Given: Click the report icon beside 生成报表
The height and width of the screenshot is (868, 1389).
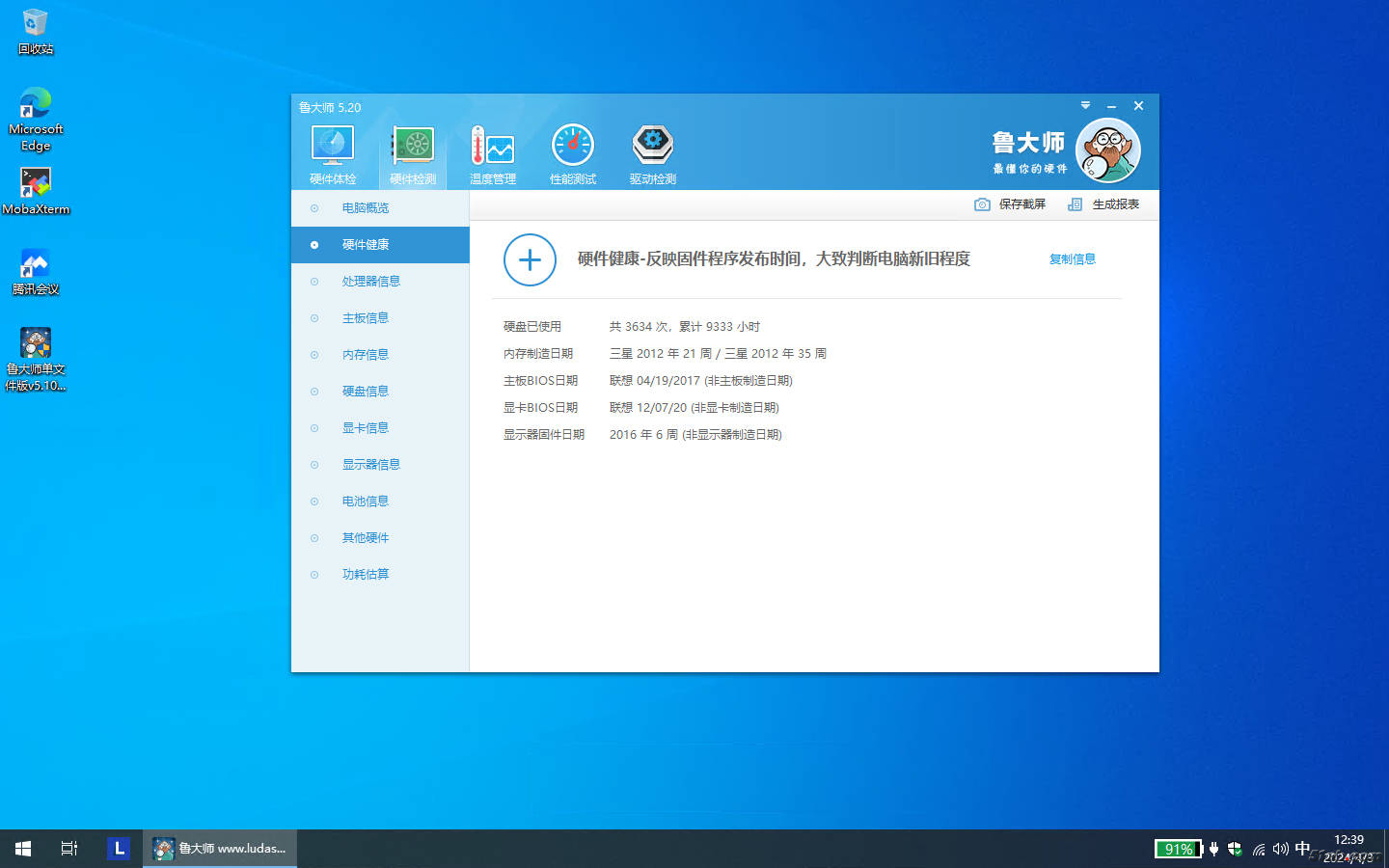Looking at the screenshot, I should (1075, 204).
